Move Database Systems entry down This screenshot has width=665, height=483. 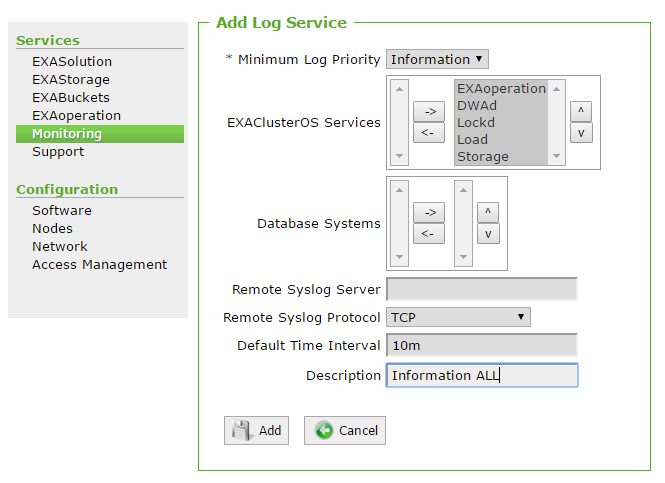click(x=487, y=234)
